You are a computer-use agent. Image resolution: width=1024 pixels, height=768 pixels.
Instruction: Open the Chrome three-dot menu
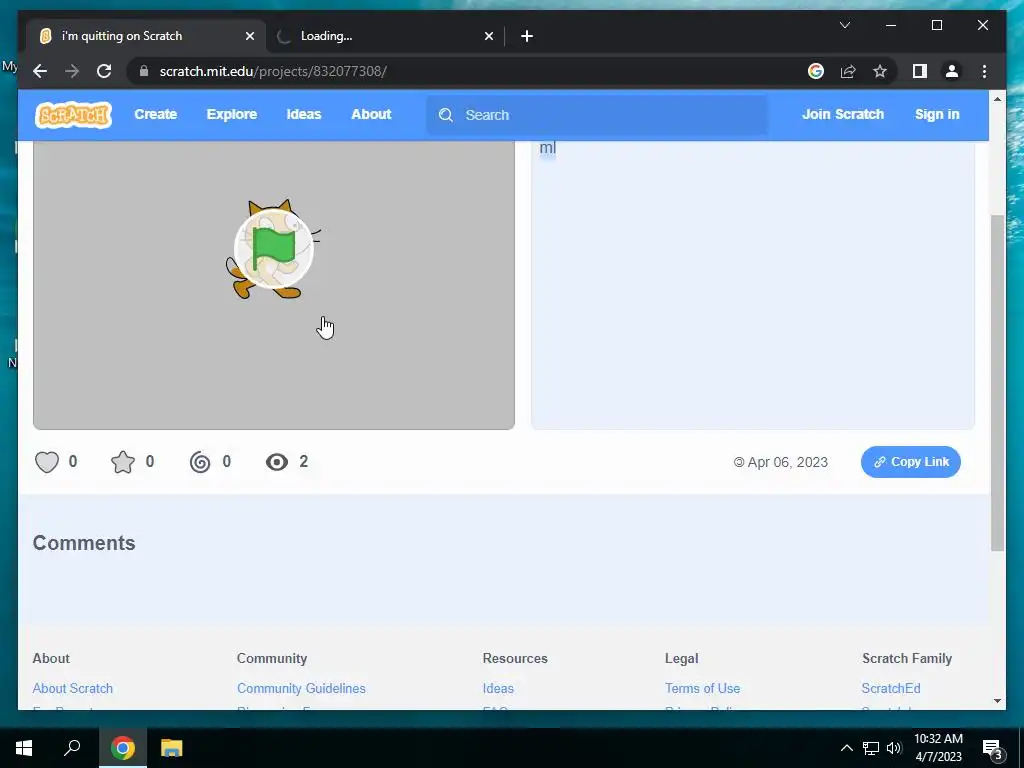tap(984, 71)
